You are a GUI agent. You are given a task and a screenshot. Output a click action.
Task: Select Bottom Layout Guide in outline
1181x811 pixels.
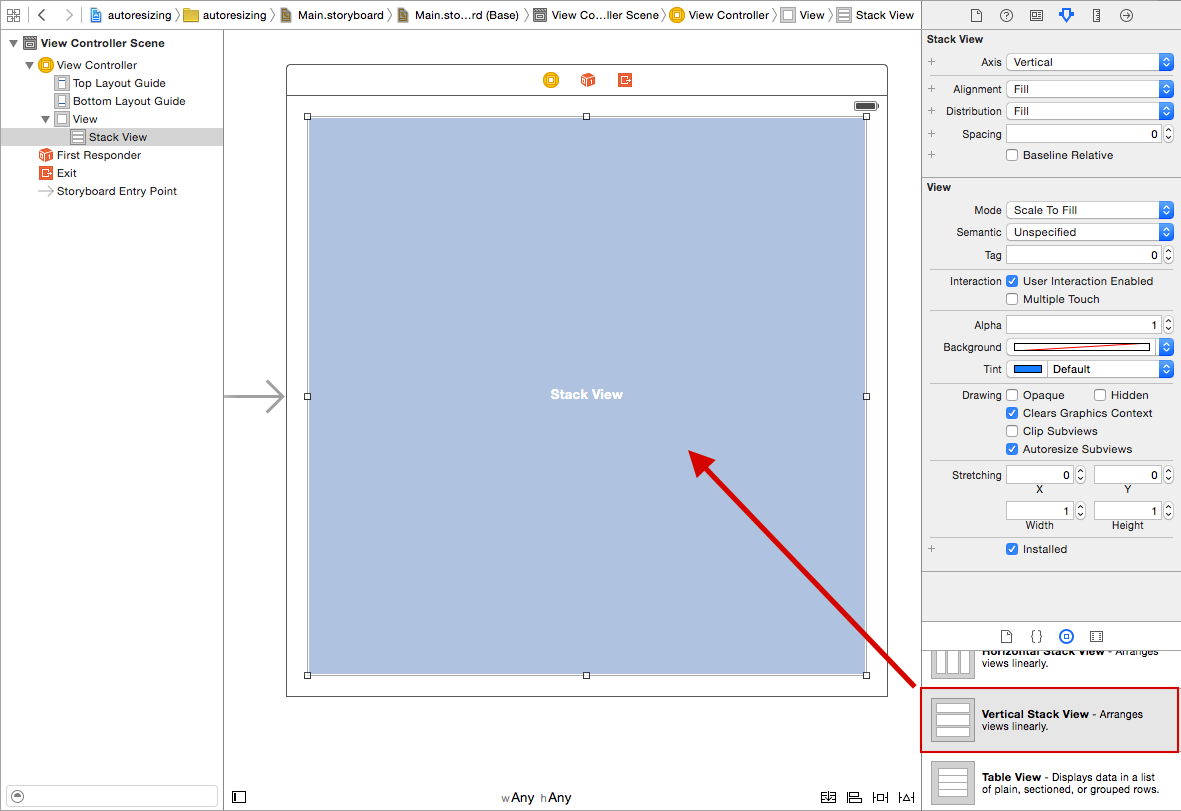pos(121,101)
